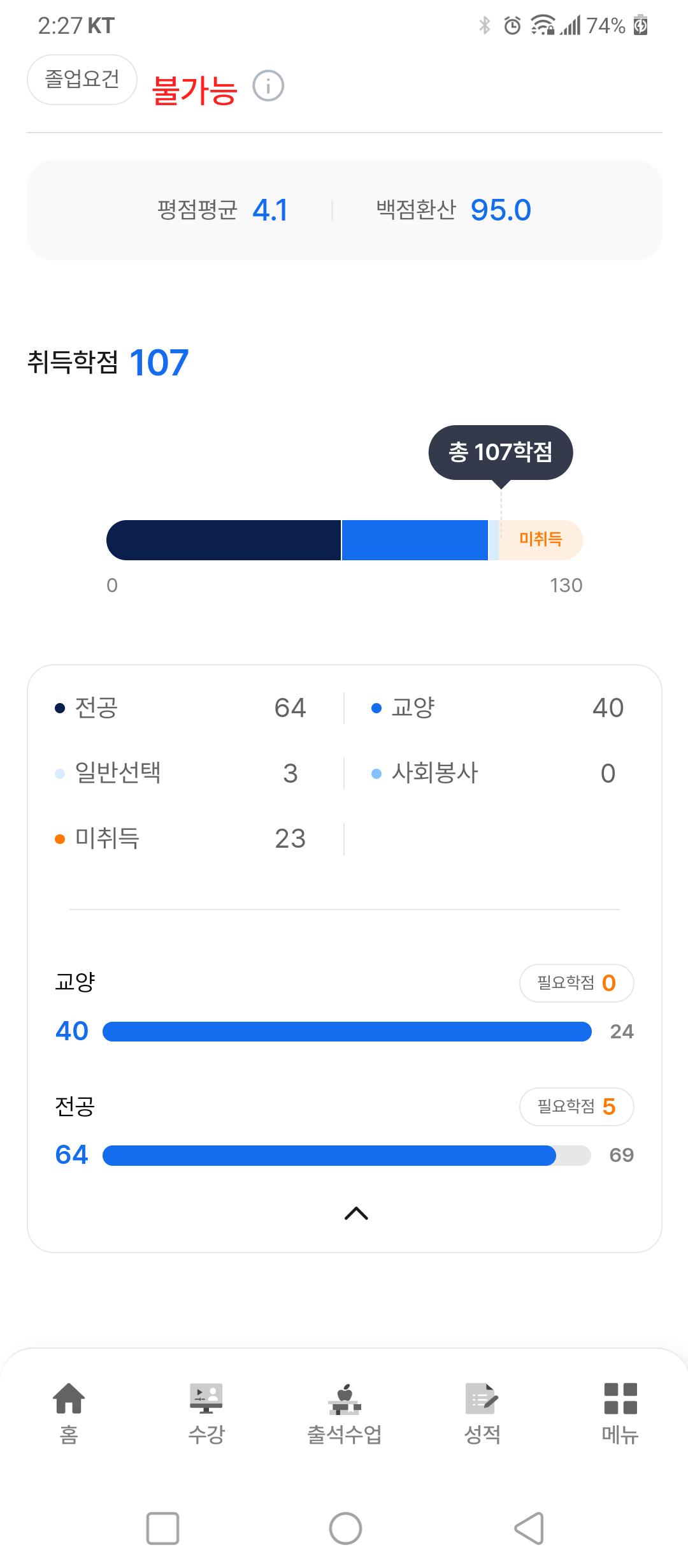688x1568 pixels.
Task: Tap the 전공 필요학점 5 badge
Action: click(x=577, y=1107)
